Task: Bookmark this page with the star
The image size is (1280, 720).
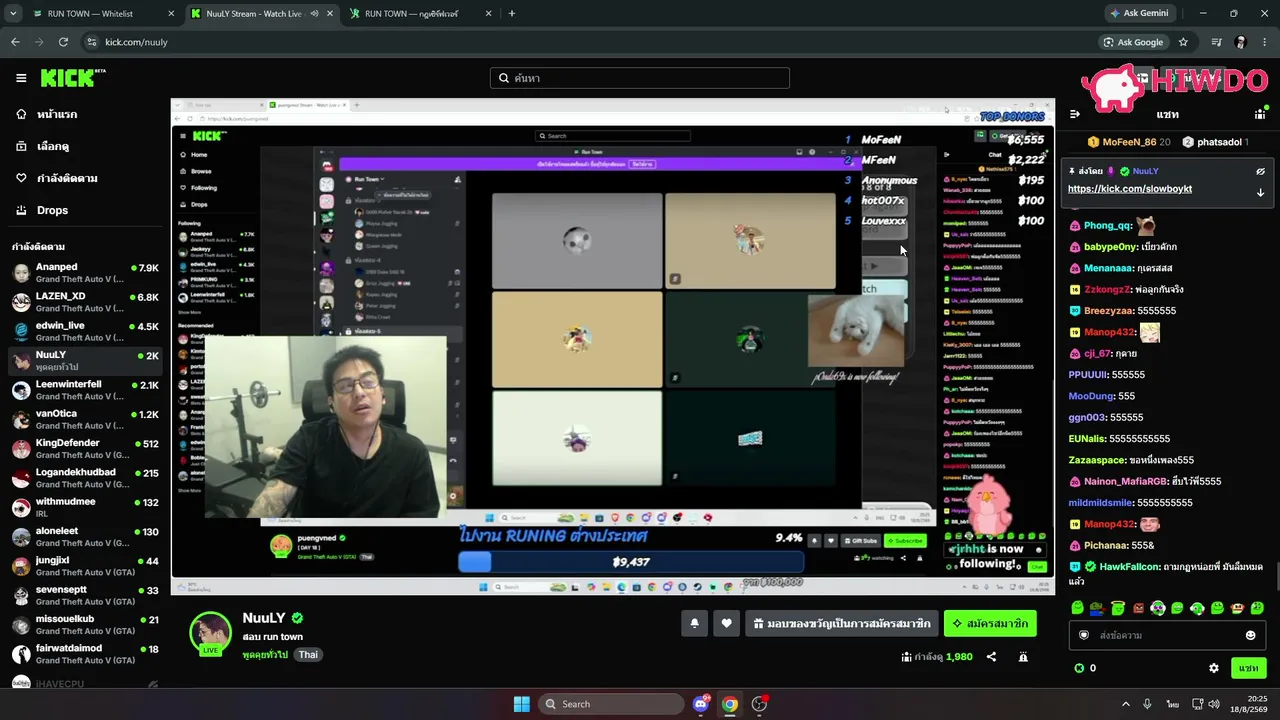Action: pos(1183,42)
